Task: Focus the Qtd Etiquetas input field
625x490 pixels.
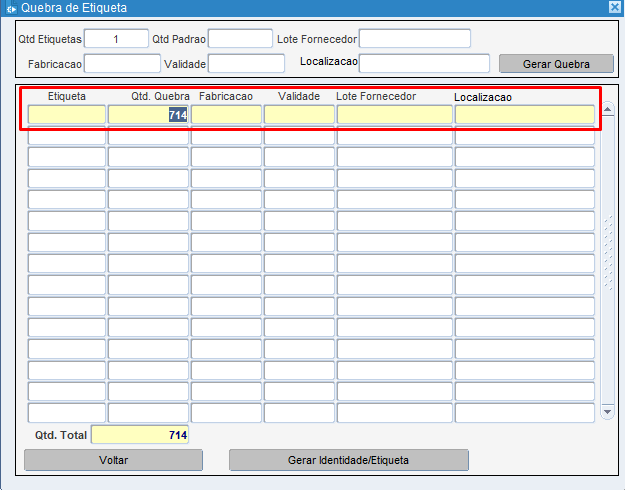Action: pos(116,39)
